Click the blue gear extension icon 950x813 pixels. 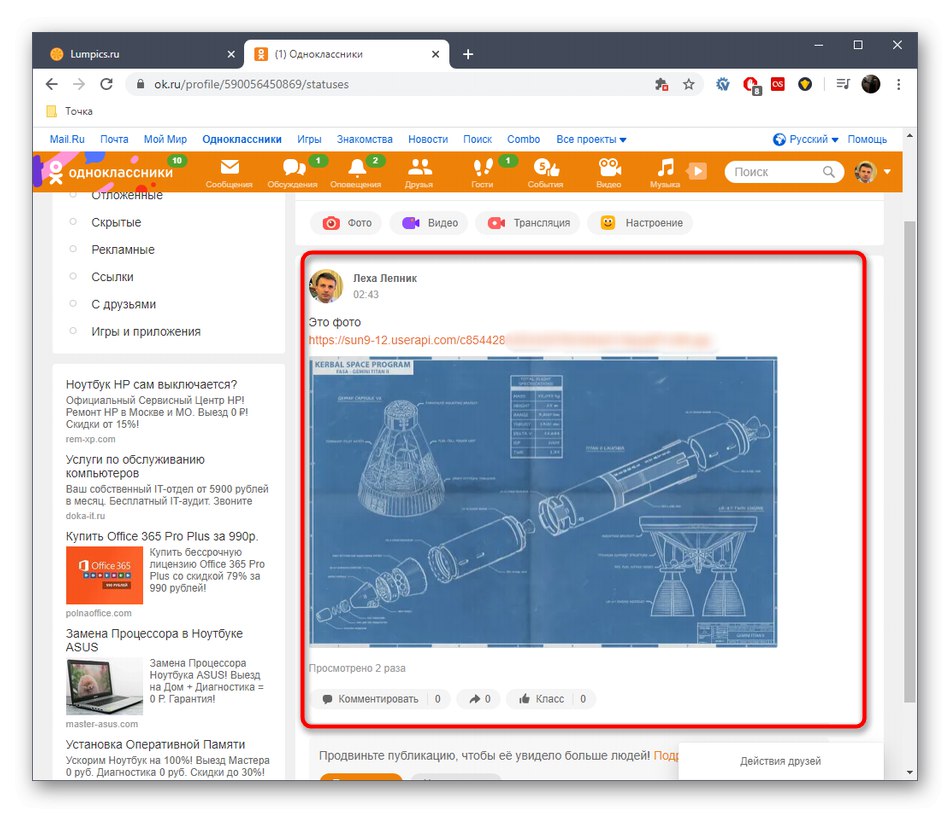pyautogui.click(x=723, y=84)
